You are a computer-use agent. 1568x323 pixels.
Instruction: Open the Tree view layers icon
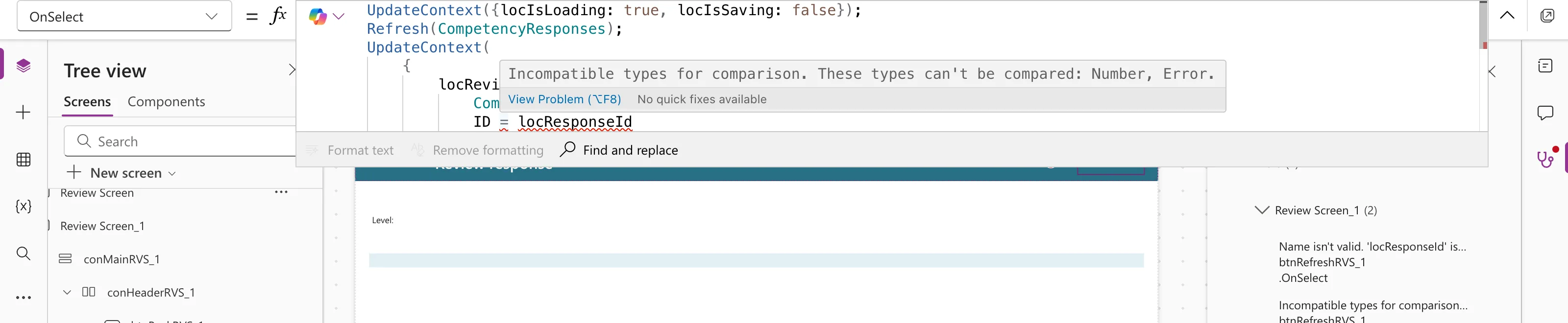23,65
